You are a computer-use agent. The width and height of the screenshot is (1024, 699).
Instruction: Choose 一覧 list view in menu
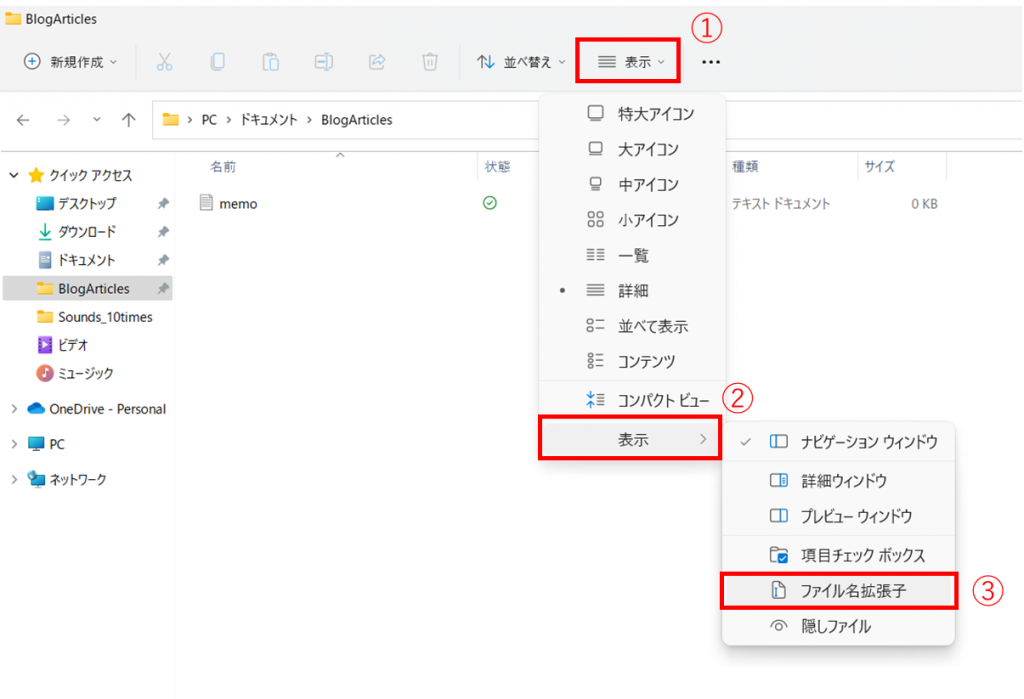click(x=633, y=256)
